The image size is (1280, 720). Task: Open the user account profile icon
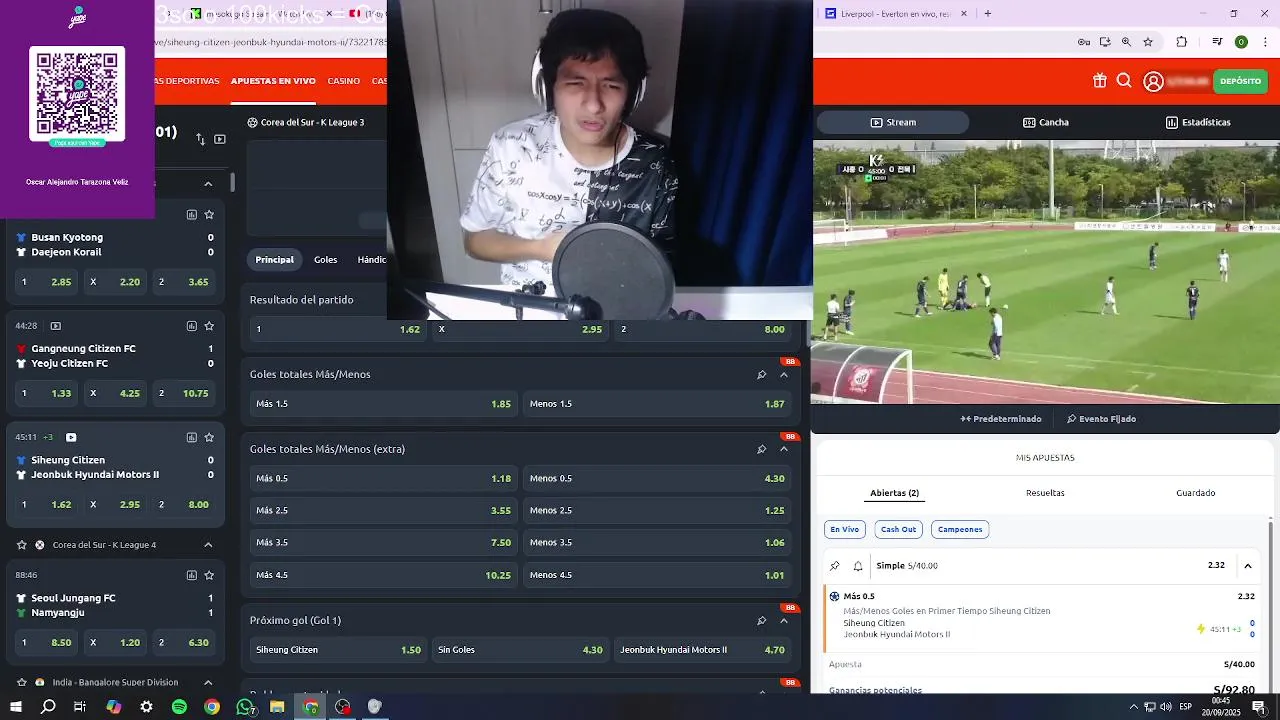click(1153, 82)
